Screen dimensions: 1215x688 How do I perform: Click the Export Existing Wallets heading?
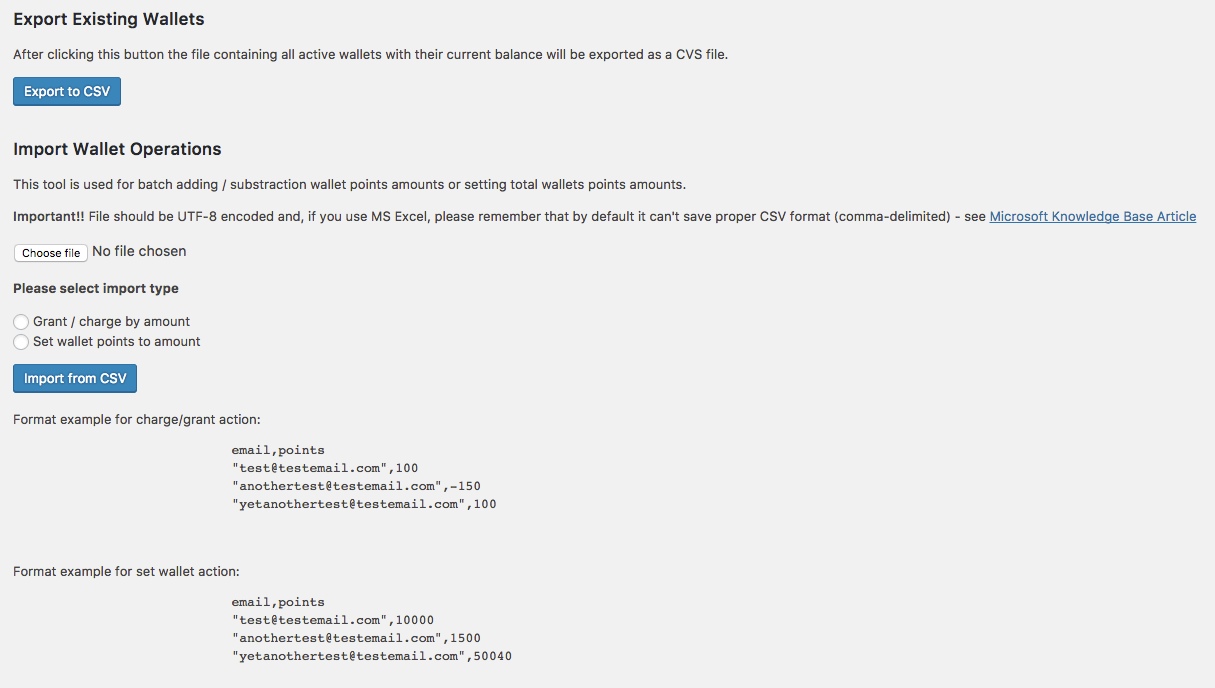point(109,19)
